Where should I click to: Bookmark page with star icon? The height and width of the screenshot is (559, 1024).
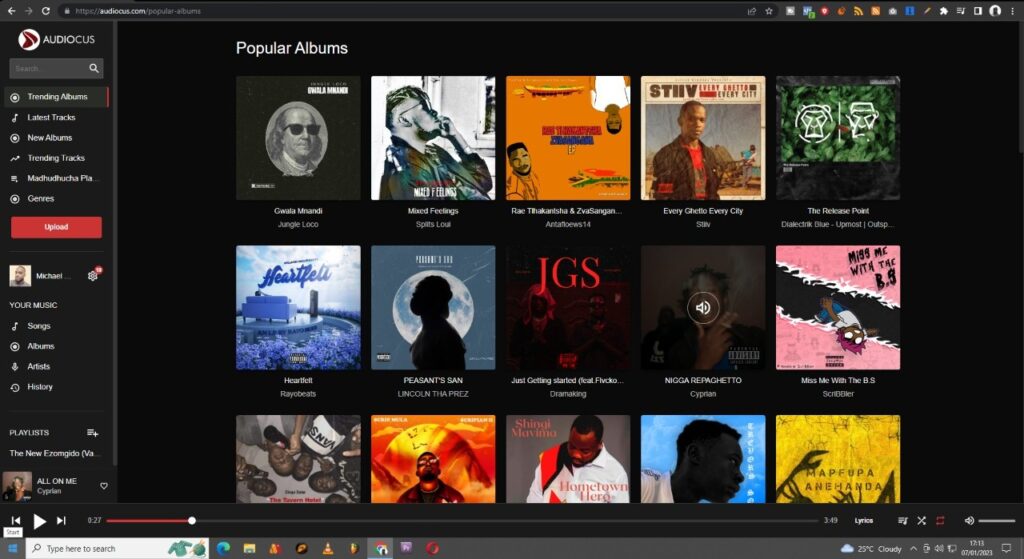[x=769, y=11]
